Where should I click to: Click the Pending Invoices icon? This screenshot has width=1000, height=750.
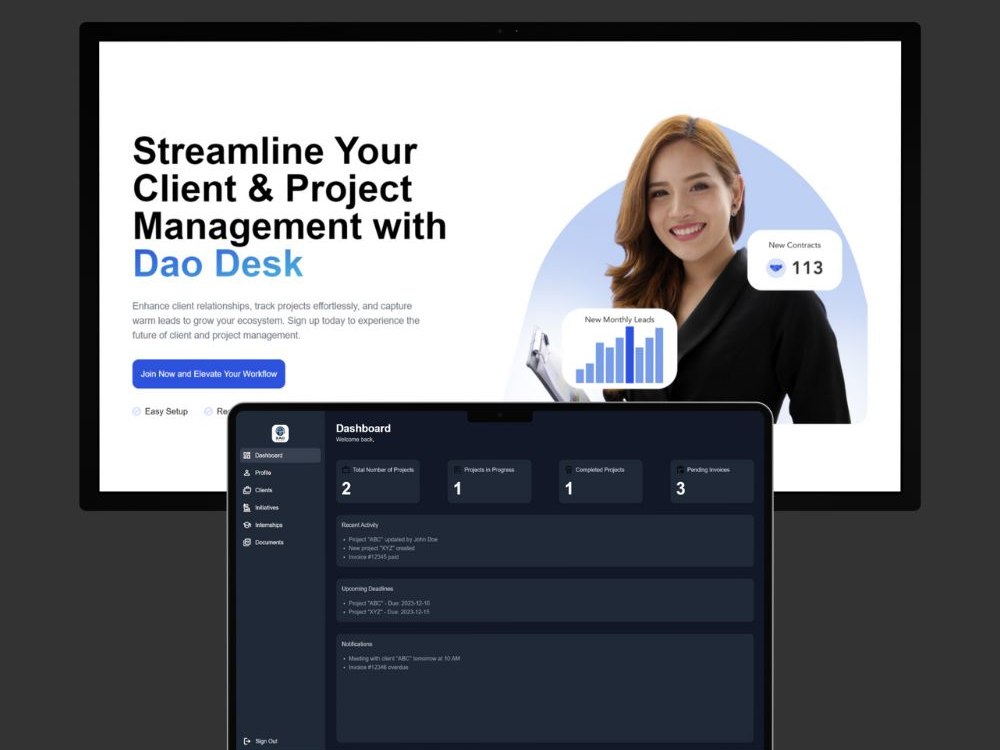tap(680, 469)
